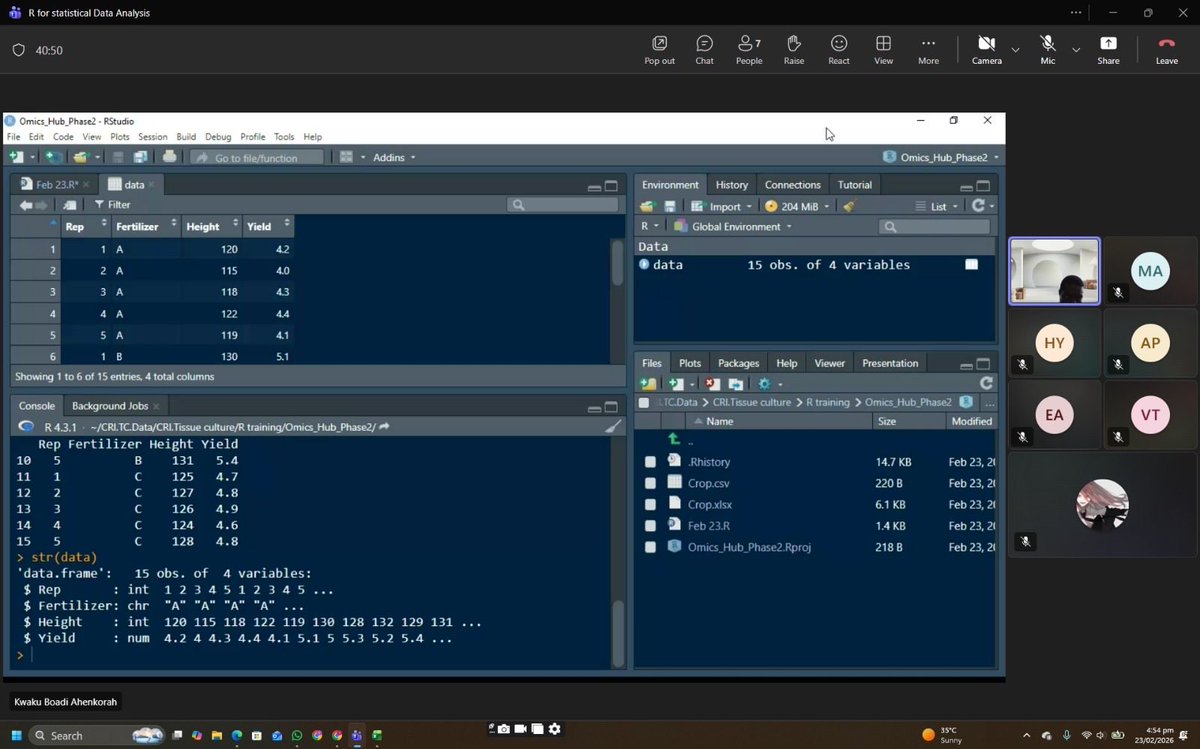Leave the Teams meeting
Viewport: 1200px width, 749px height.
[x=1166, y=50]
